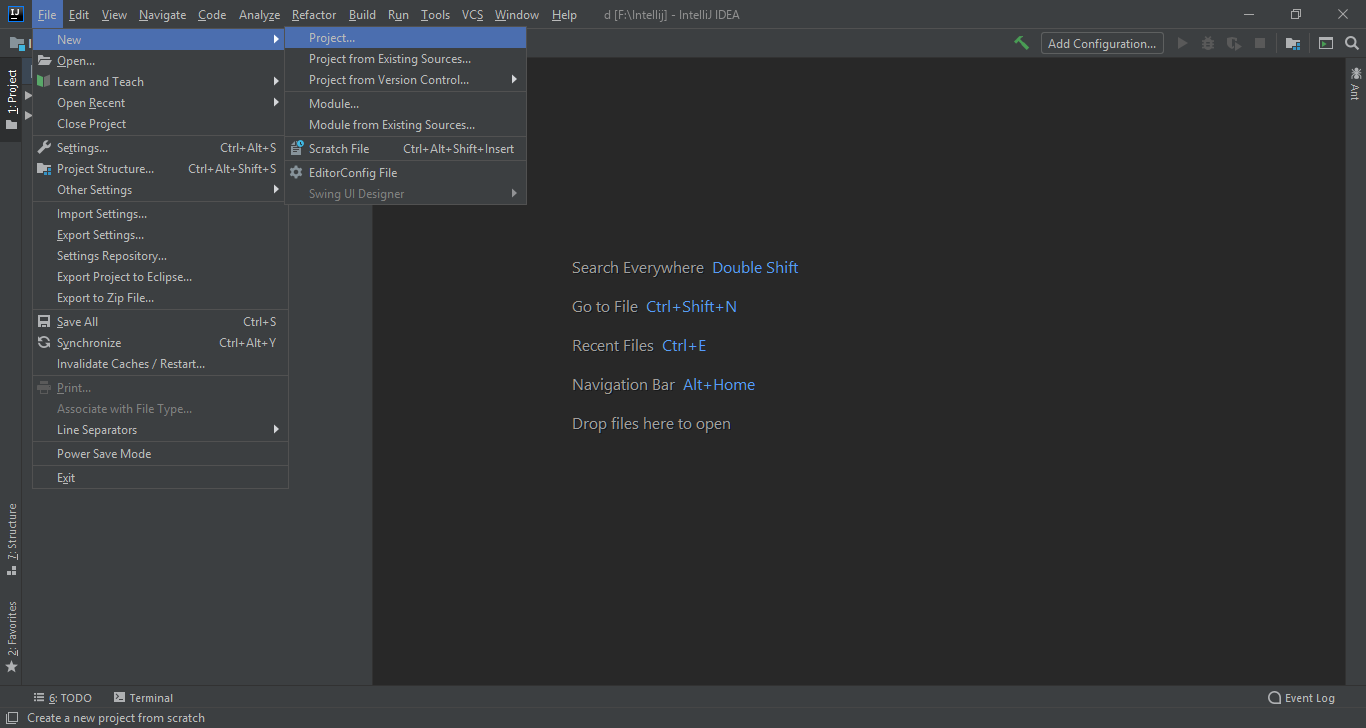Open the Help menu
The image size is (1366, 728).
tap(564, 15)
